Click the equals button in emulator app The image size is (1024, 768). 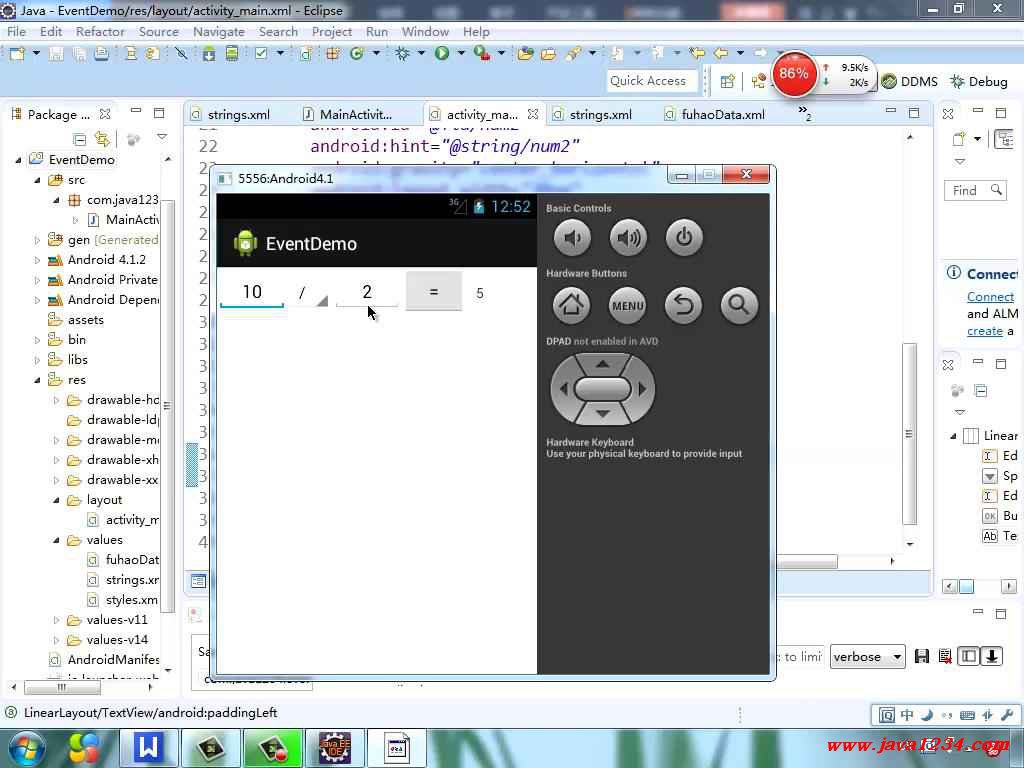coord(434,291)
